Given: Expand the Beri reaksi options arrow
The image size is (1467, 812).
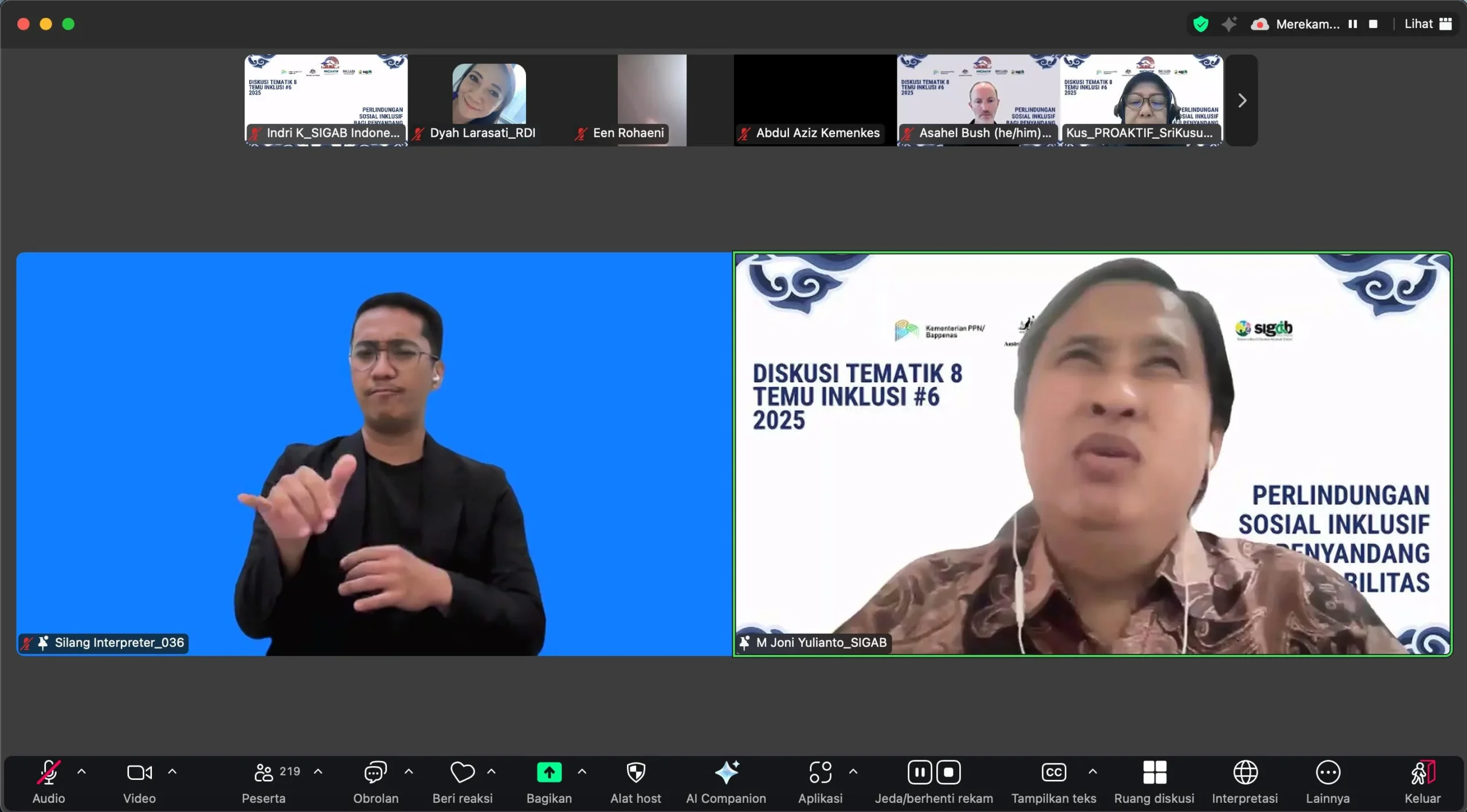Looking at the screenshot, I should point(491,772).
